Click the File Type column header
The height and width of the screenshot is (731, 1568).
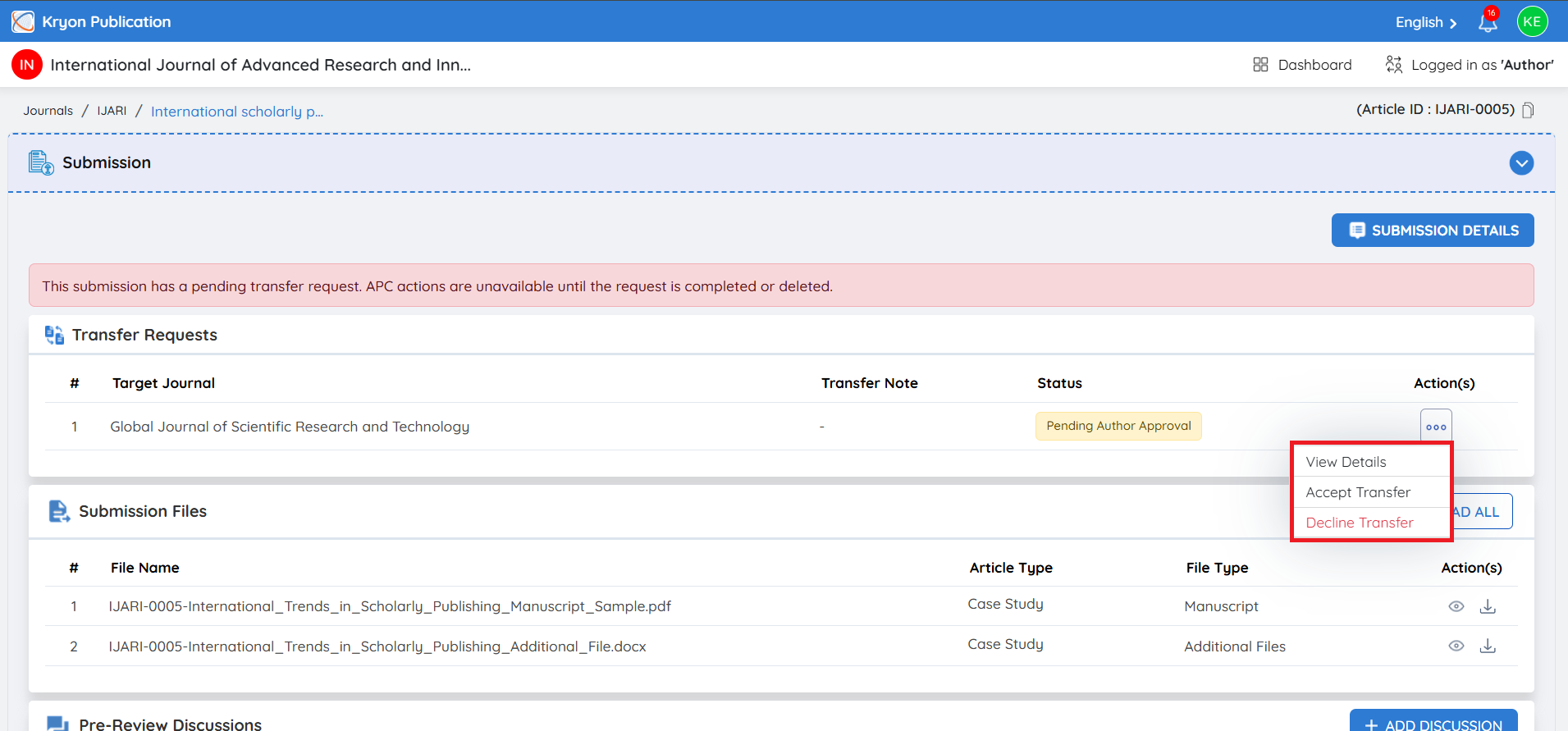coord(1217,568)
